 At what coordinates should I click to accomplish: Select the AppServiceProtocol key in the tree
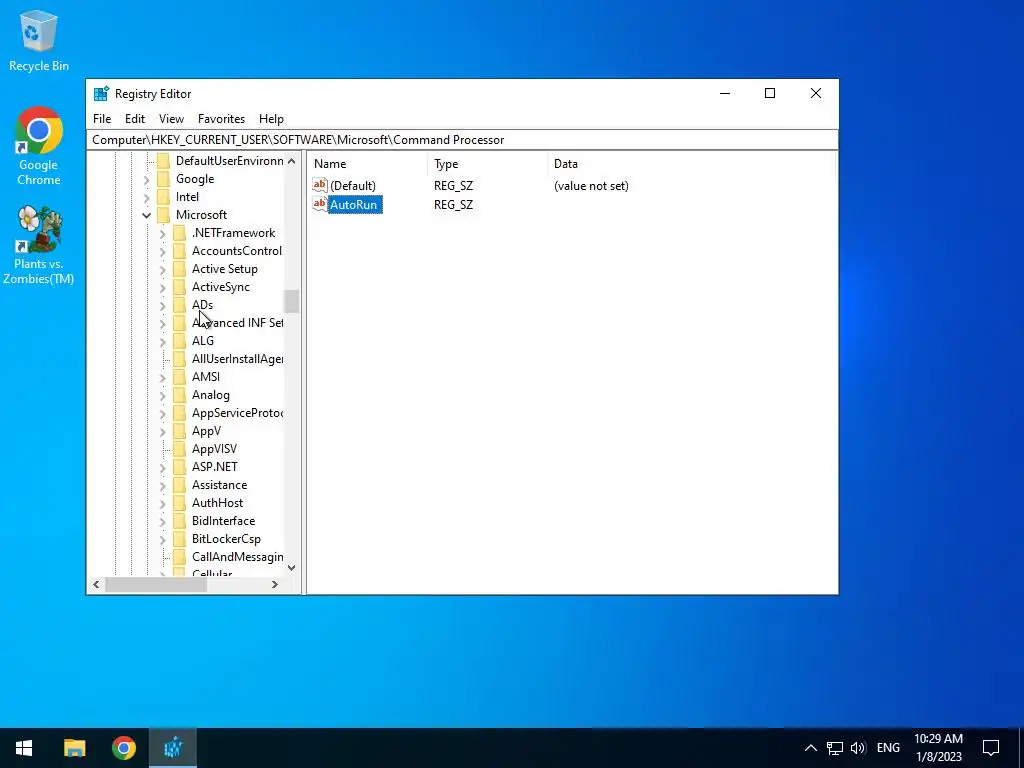click(237, 413)
